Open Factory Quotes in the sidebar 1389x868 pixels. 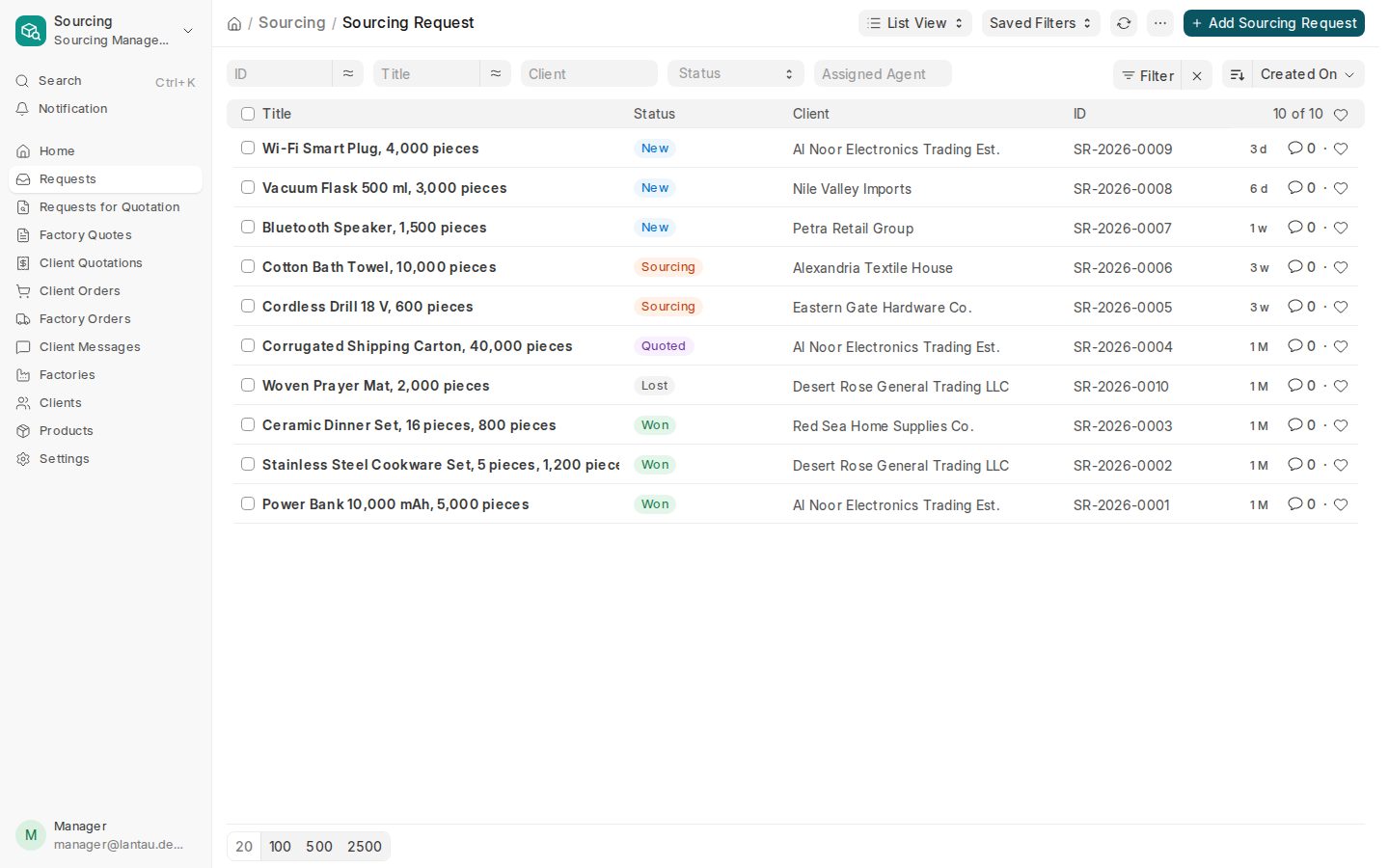(105, 235)
